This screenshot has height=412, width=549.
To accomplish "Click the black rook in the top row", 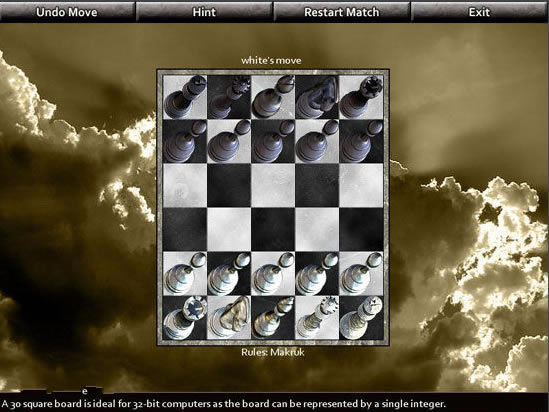I will [x=361, y=97].
